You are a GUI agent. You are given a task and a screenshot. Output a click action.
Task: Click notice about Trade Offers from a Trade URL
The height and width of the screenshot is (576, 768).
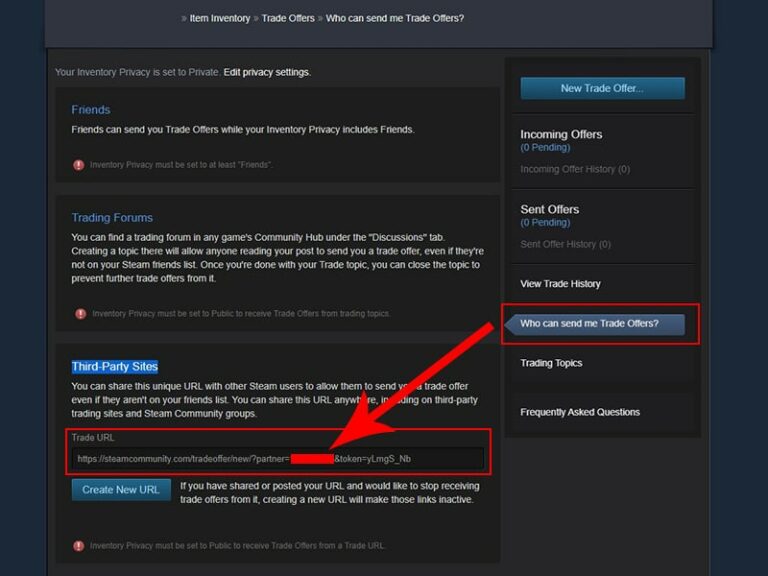(238, 546)
